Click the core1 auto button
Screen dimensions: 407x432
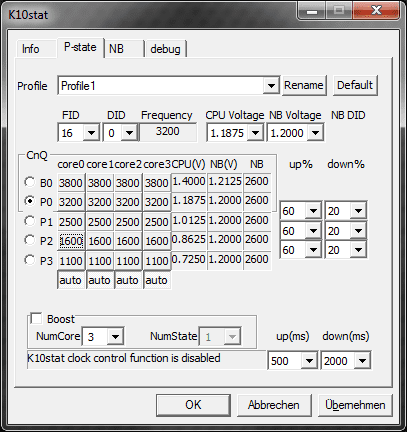100,280
